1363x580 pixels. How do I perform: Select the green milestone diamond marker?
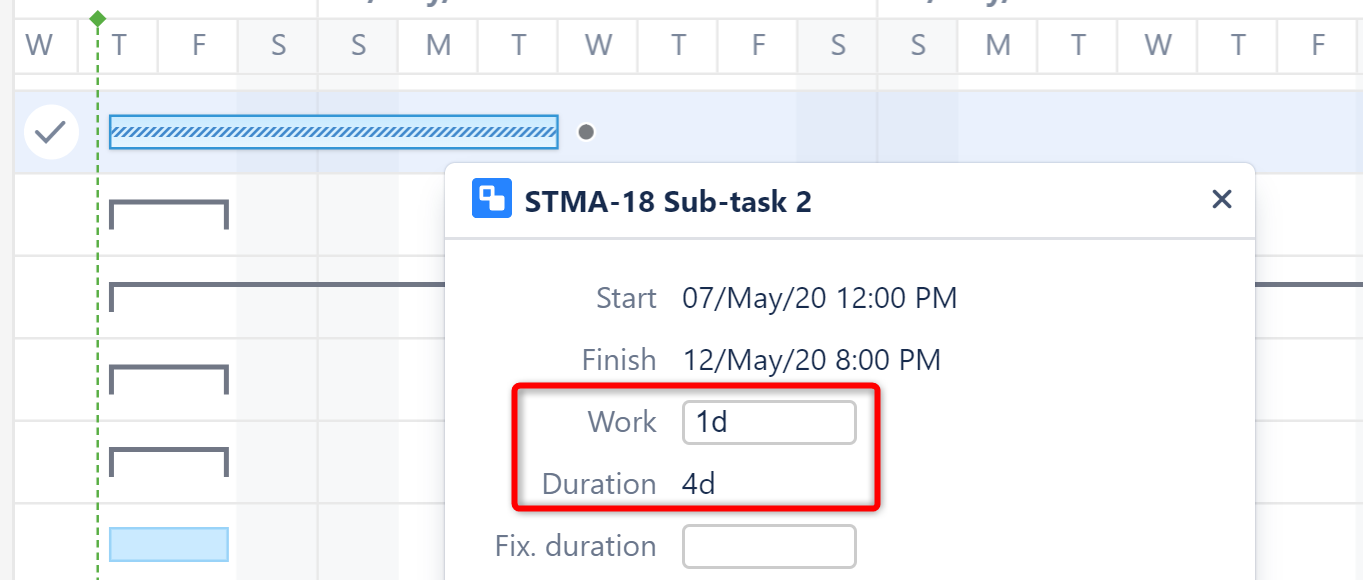tap(97, 17)
